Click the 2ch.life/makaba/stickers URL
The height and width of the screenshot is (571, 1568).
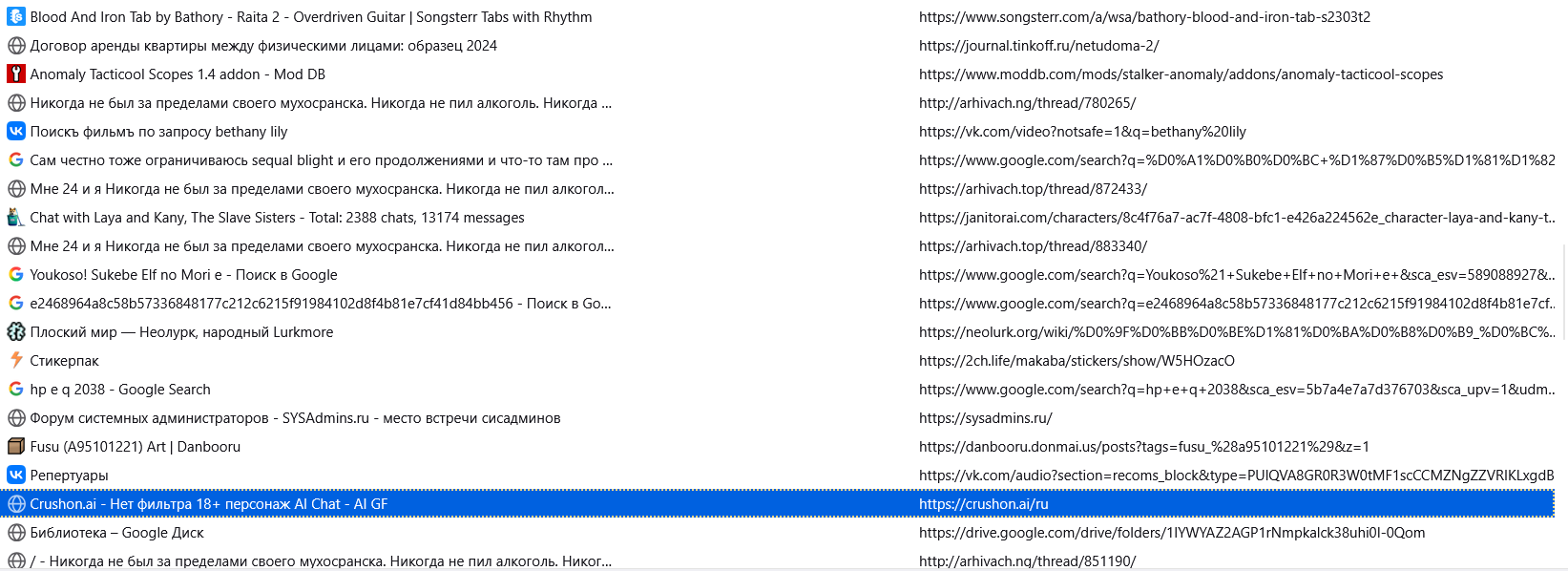[x=1077, y=361]
